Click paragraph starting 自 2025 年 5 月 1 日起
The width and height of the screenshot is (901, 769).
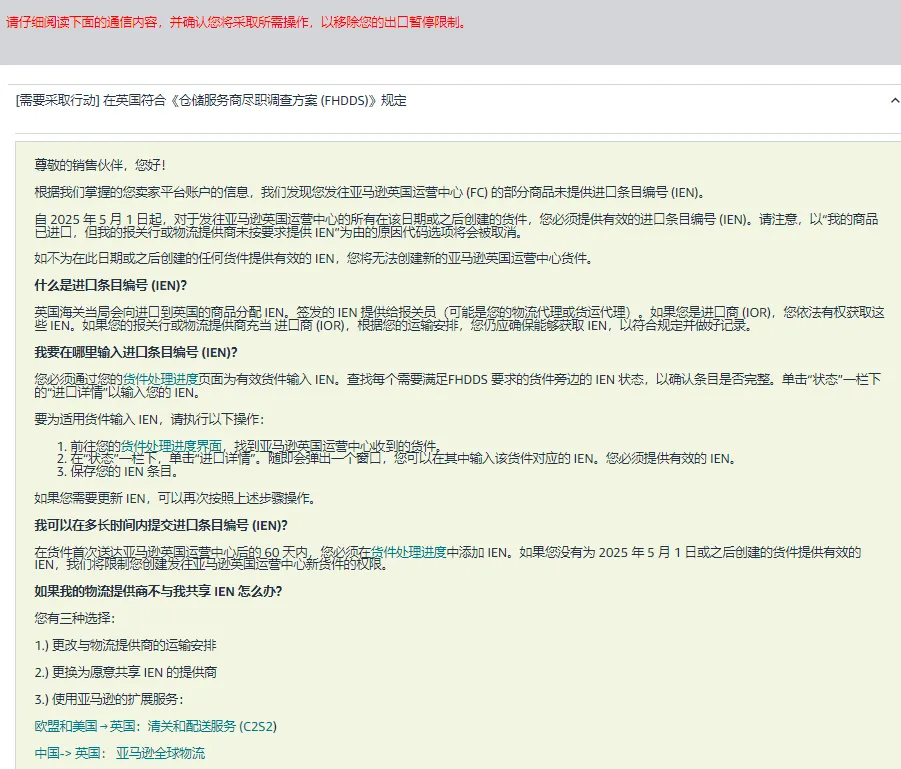tap(456, 226)
